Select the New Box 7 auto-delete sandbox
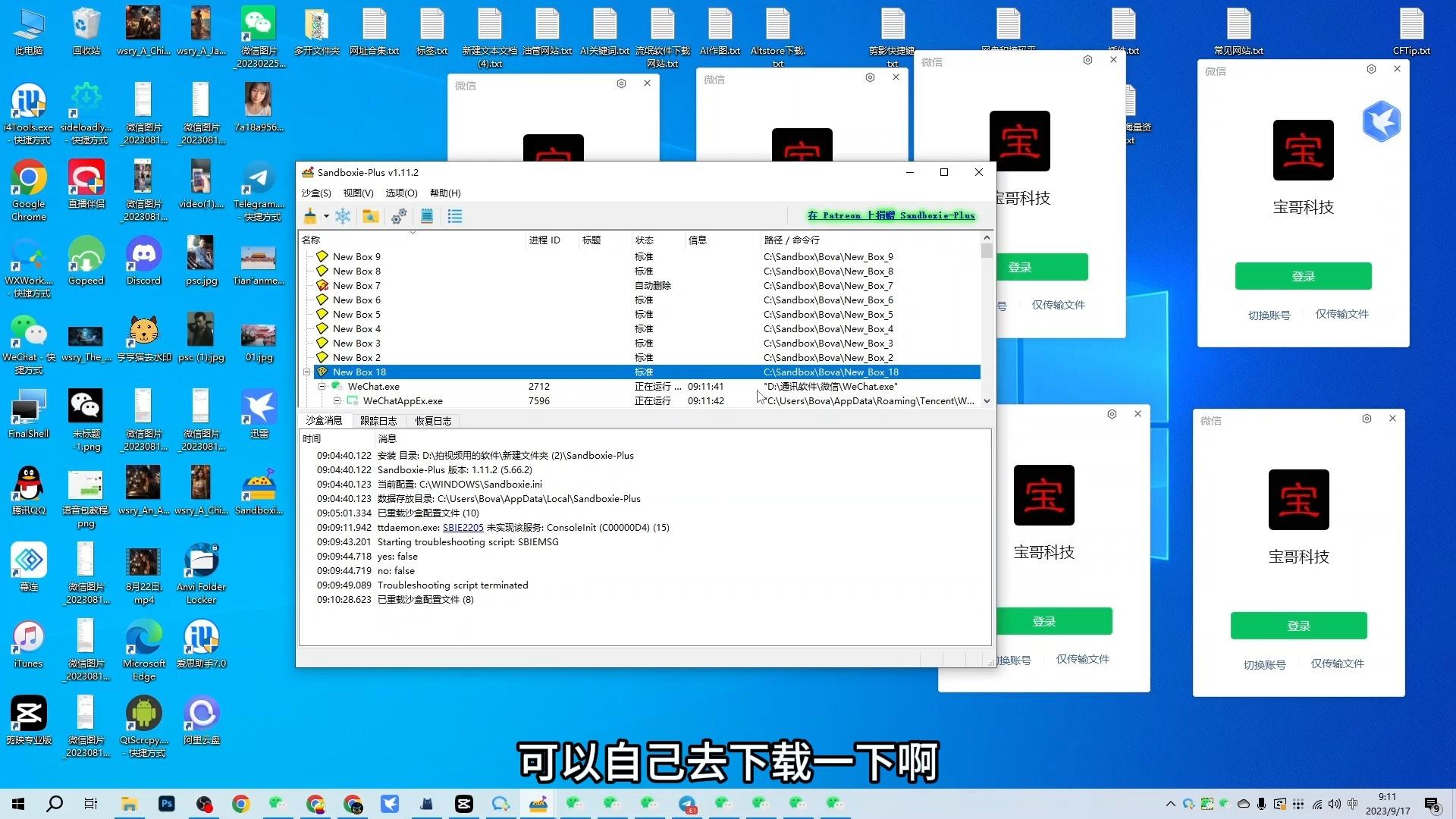This screenshot has height=819, width=1456. (x=641, y=286)
